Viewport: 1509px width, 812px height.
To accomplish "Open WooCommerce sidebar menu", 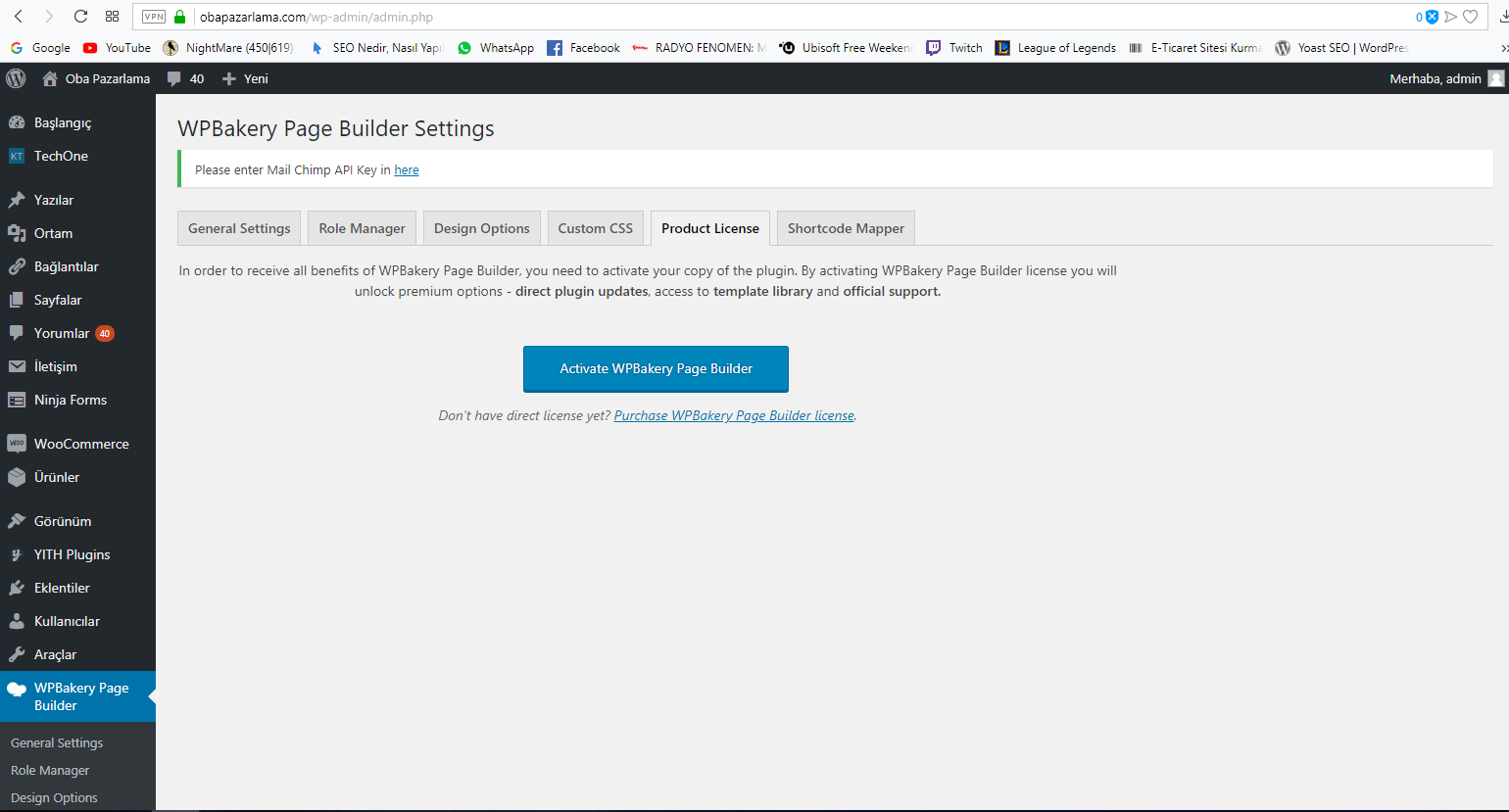I will (77, 444).
